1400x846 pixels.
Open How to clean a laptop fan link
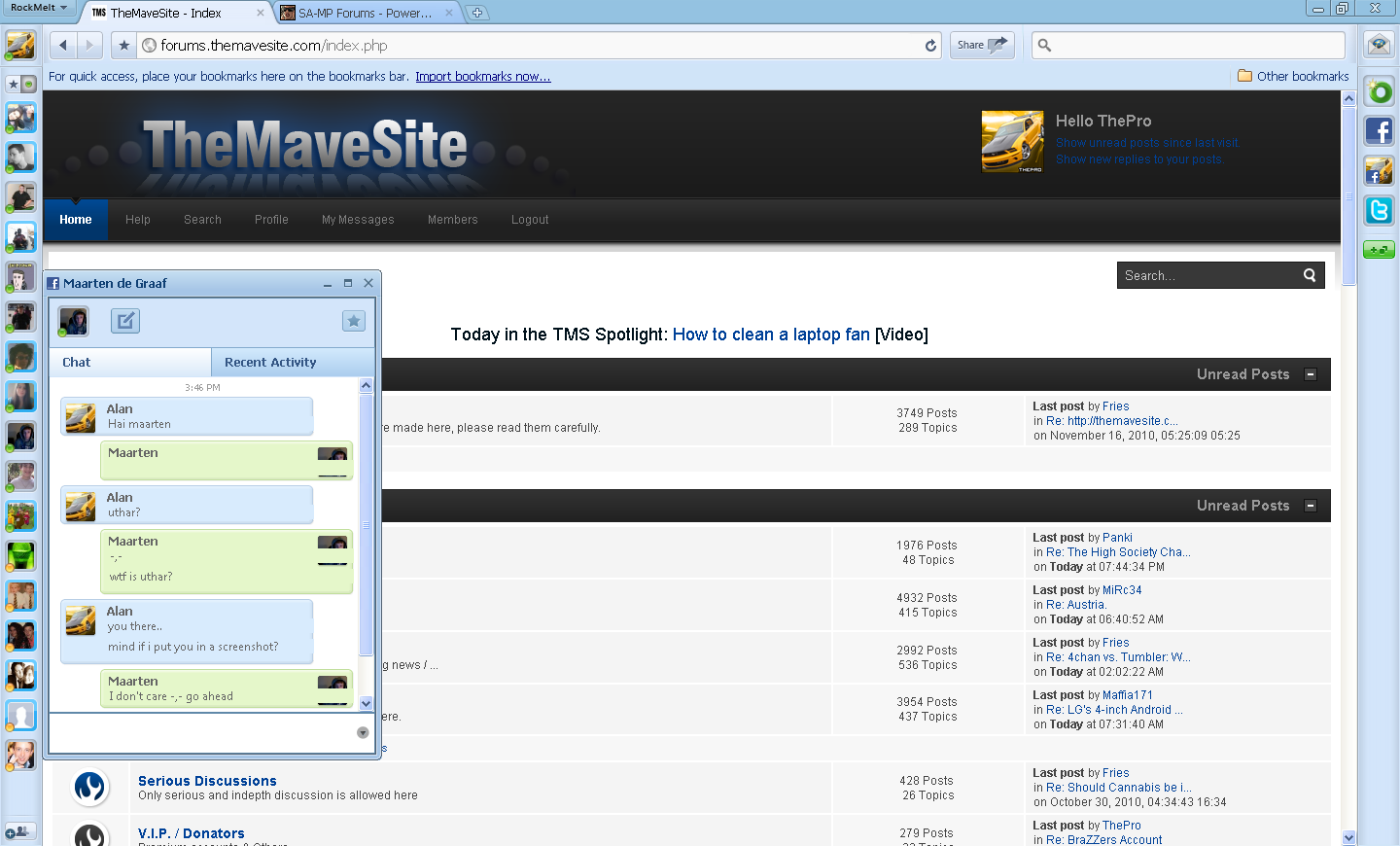point(771,335)
